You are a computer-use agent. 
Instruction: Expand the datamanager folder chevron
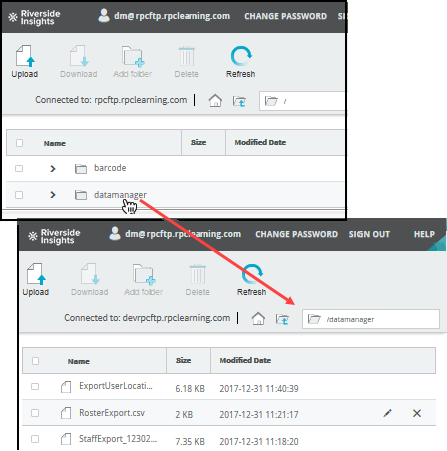pos(53,195)
